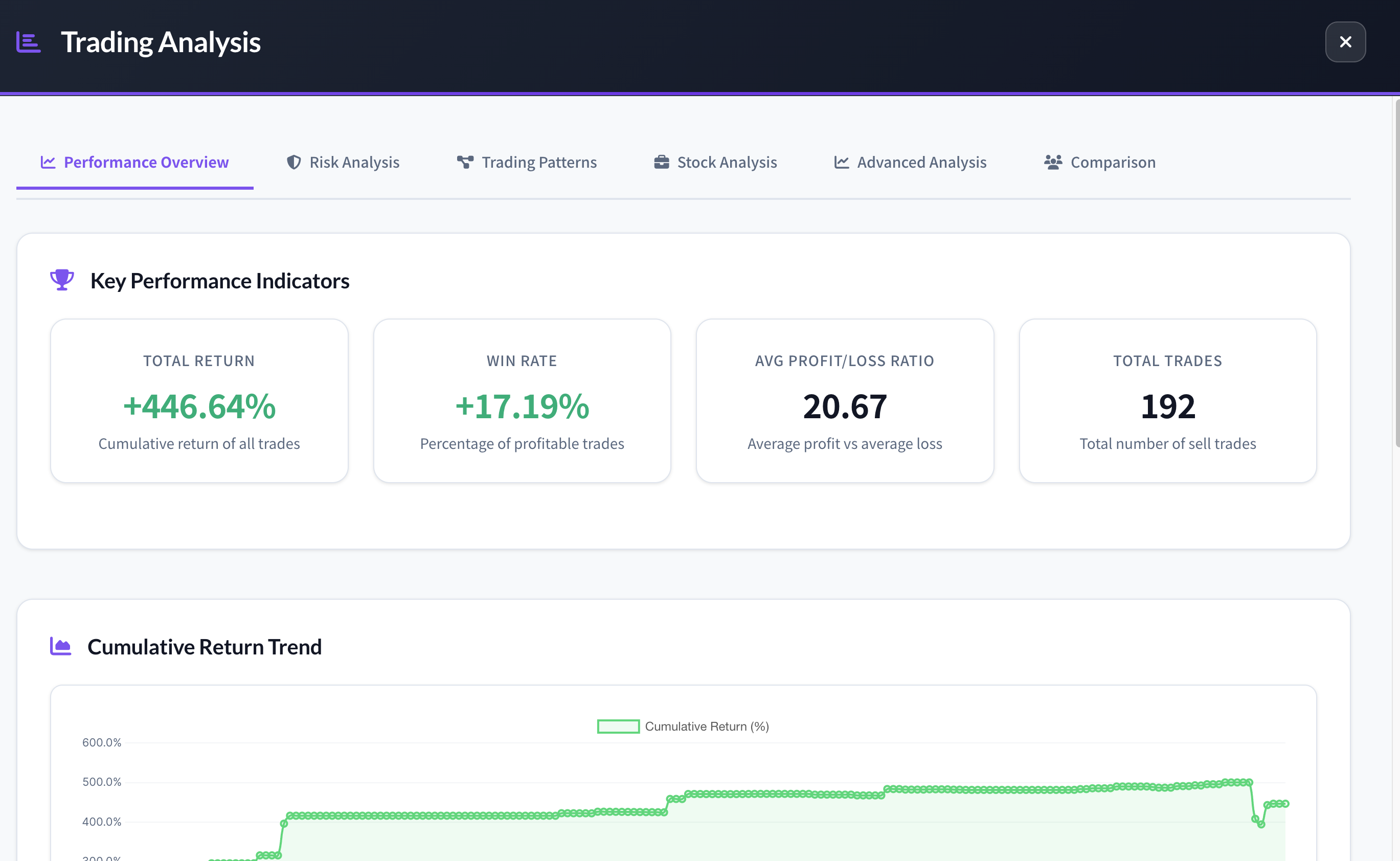The height and width of the screenshot is (861, 1400).
Task: Click the line-chart icon beside Performance Overview
Action: point(48,162)
